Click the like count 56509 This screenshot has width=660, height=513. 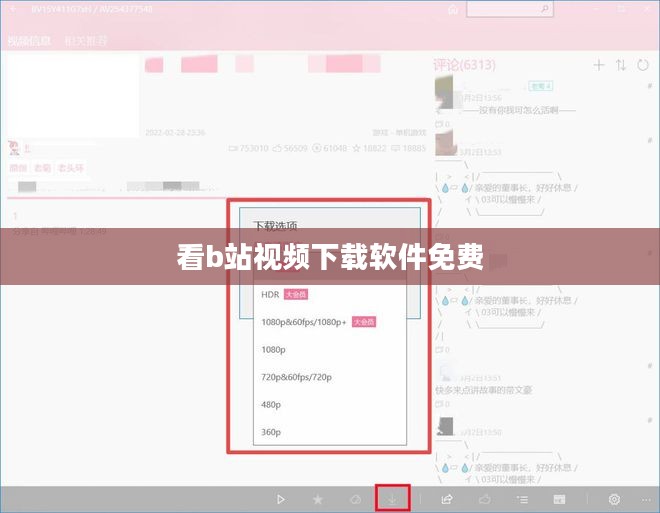point(290,148)
